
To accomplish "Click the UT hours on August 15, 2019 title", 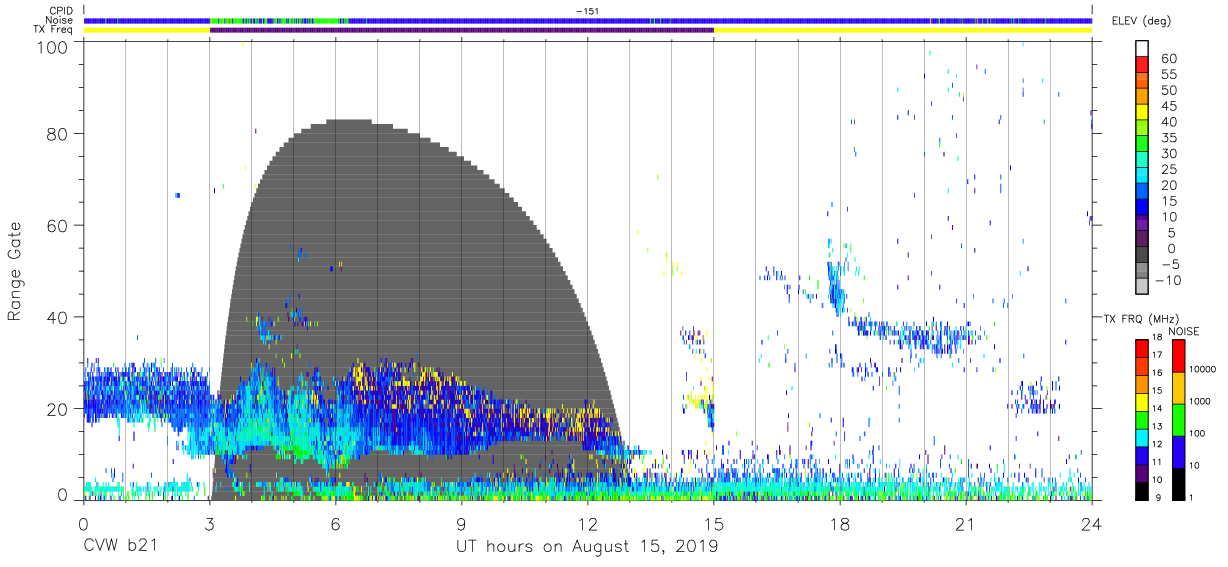I will [587, 548].
